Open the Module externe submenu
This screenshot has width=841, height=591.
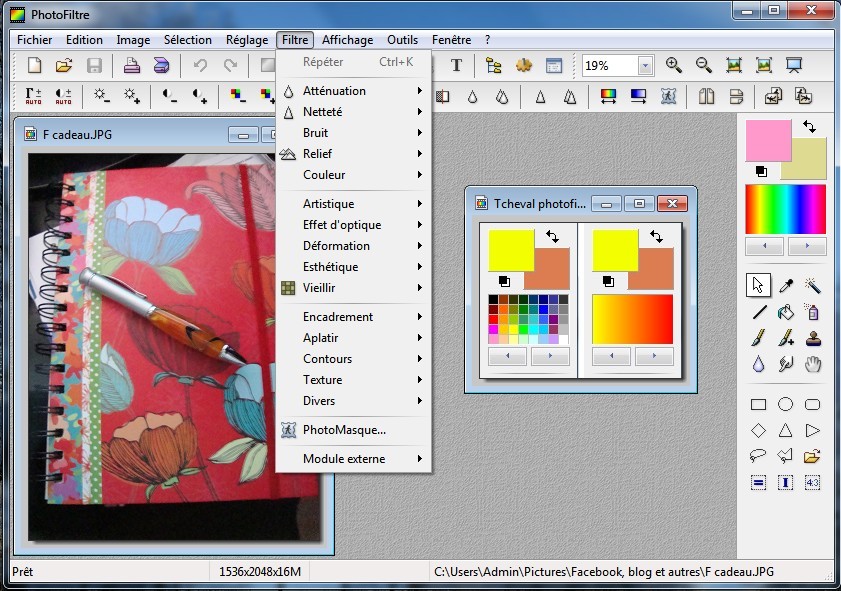point(354,459)
